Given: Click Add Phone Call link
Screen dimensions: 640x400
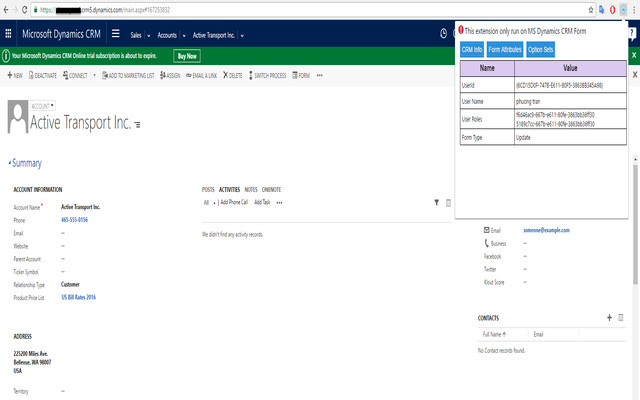Looking at the screenshot, I should (x=234, y=202).
